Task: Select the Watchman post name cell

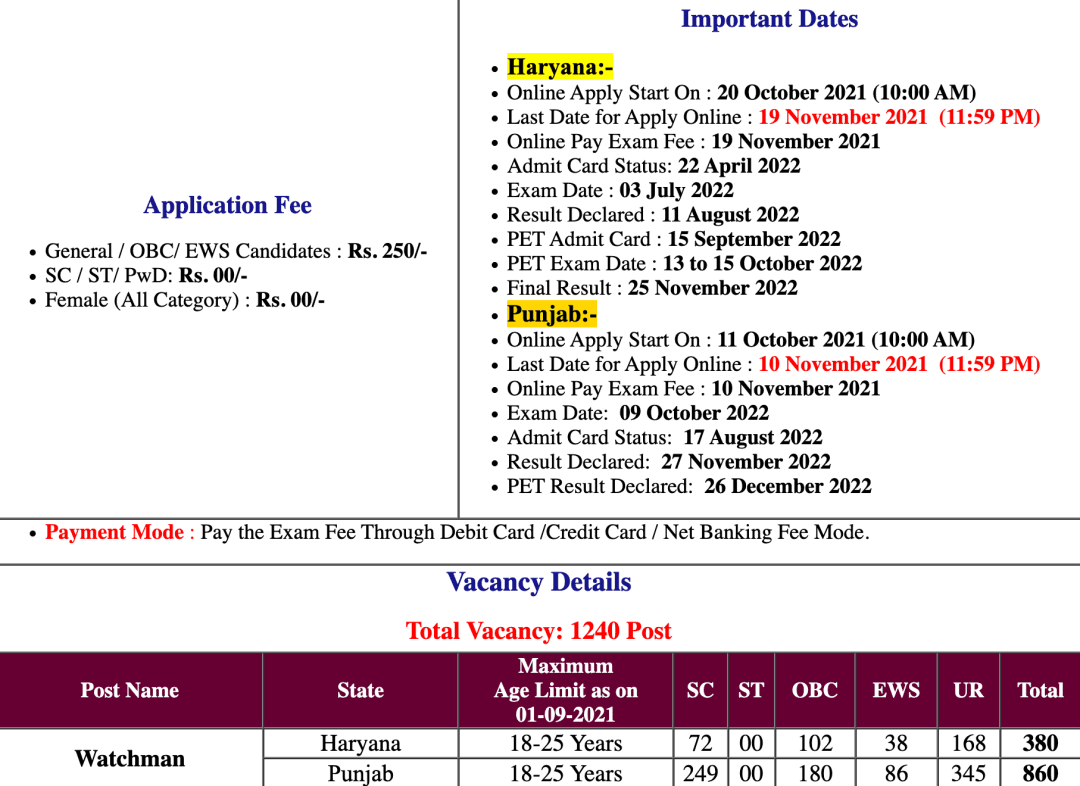Action: pos(130,758)
